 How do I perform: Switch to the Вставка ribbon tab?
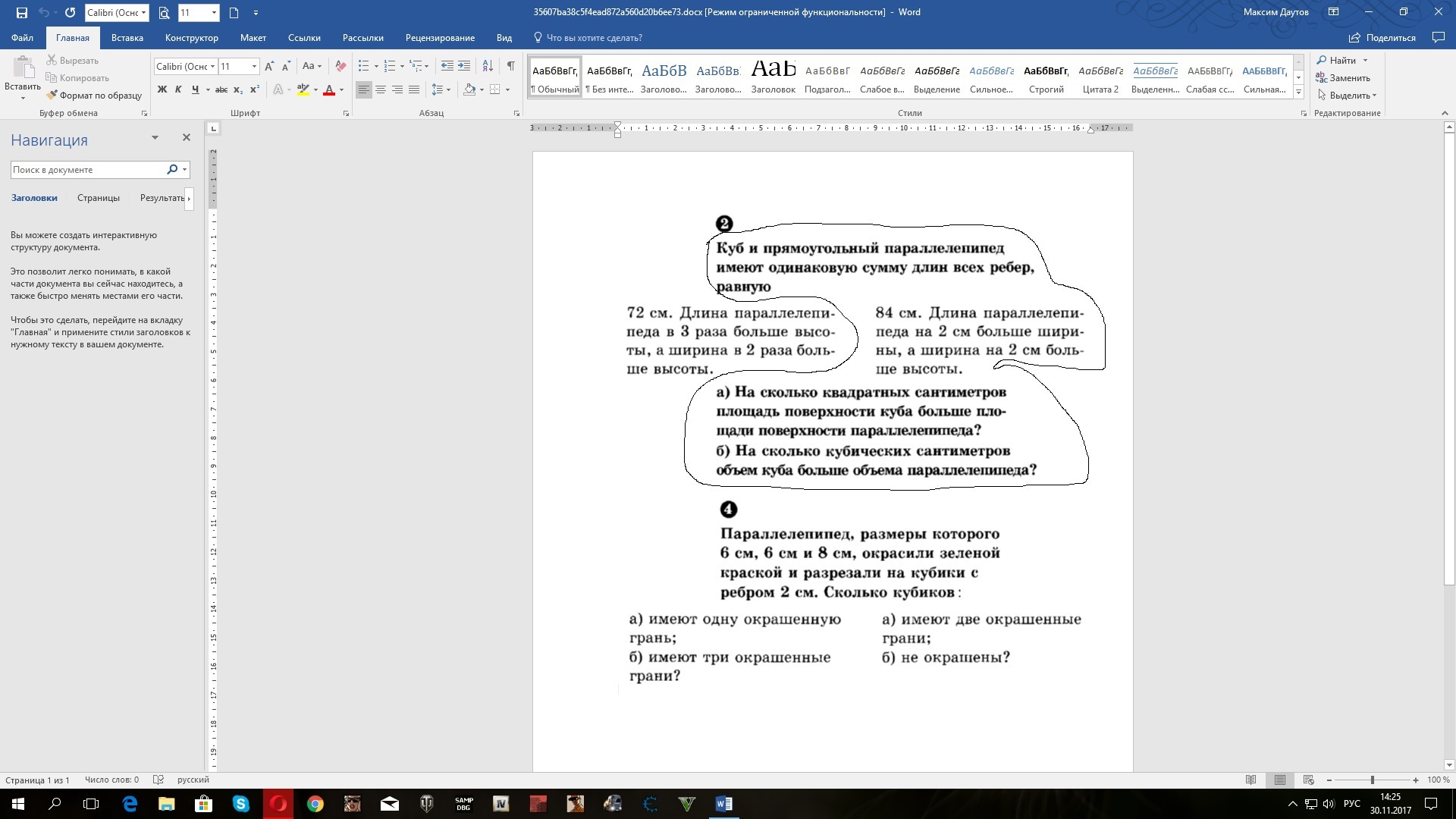(x=127, y=38)
